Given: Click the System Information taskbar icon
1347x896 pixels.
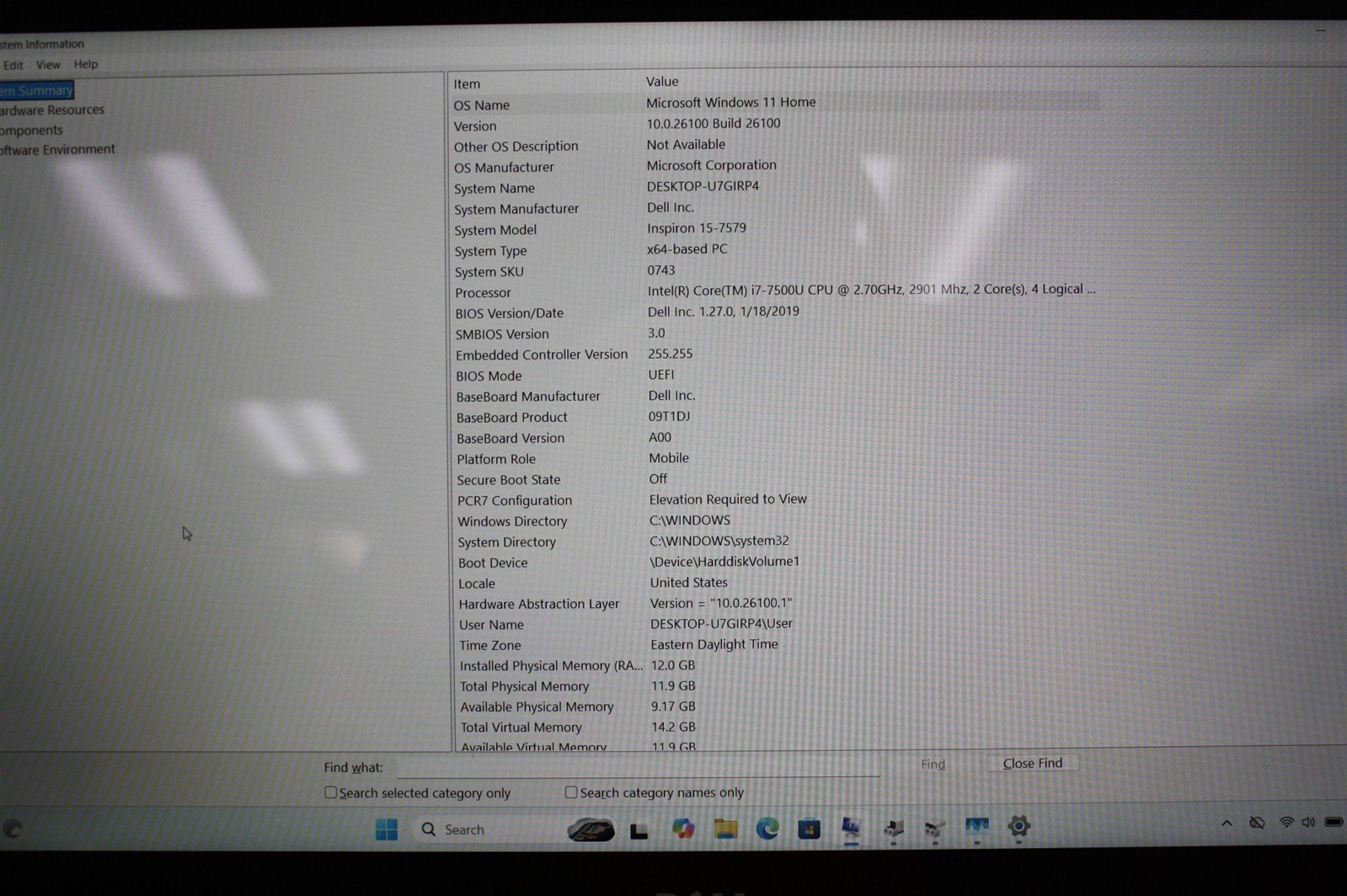Looking at the screenshot, I should click(x=851, y=828).
